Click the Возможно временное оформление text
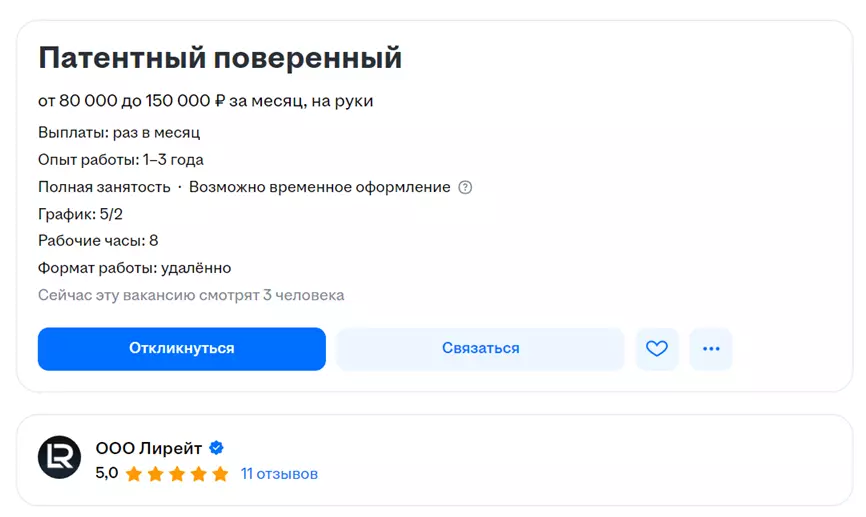 click(x=320, y=187)
